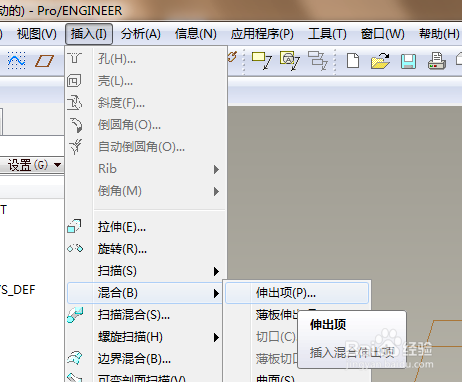Save the model with floppy disk icon
Viewport: 462px width, 382px height.
(x=408, y=61)
